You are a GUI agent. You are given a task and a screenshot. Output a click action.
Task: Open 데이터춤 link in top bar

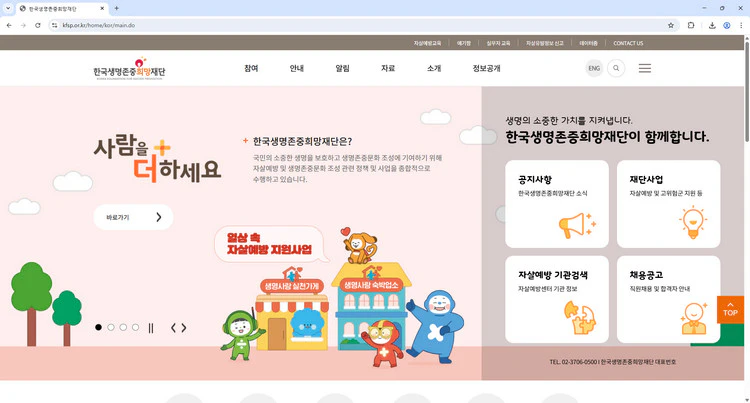588,43
